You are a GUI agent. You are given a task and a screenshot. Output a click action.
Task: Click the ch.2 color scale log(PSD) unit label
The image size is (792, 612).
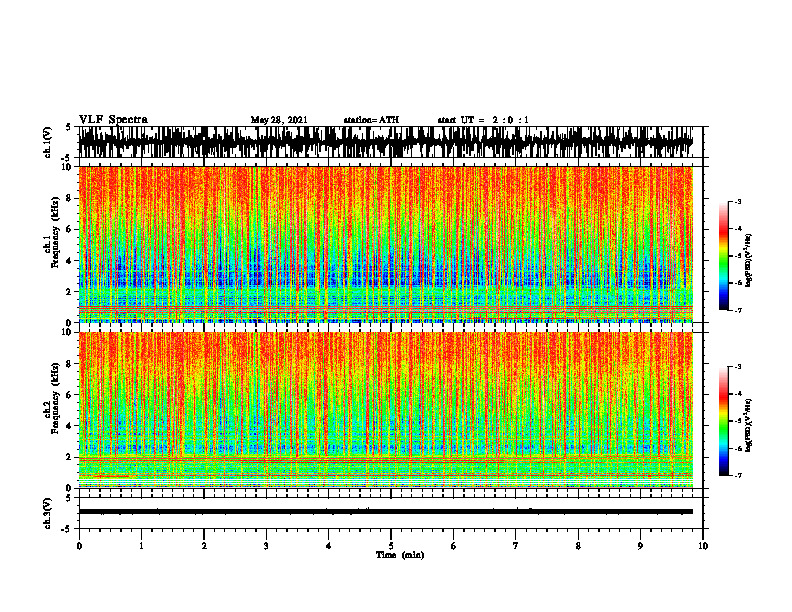click(749, 426)
